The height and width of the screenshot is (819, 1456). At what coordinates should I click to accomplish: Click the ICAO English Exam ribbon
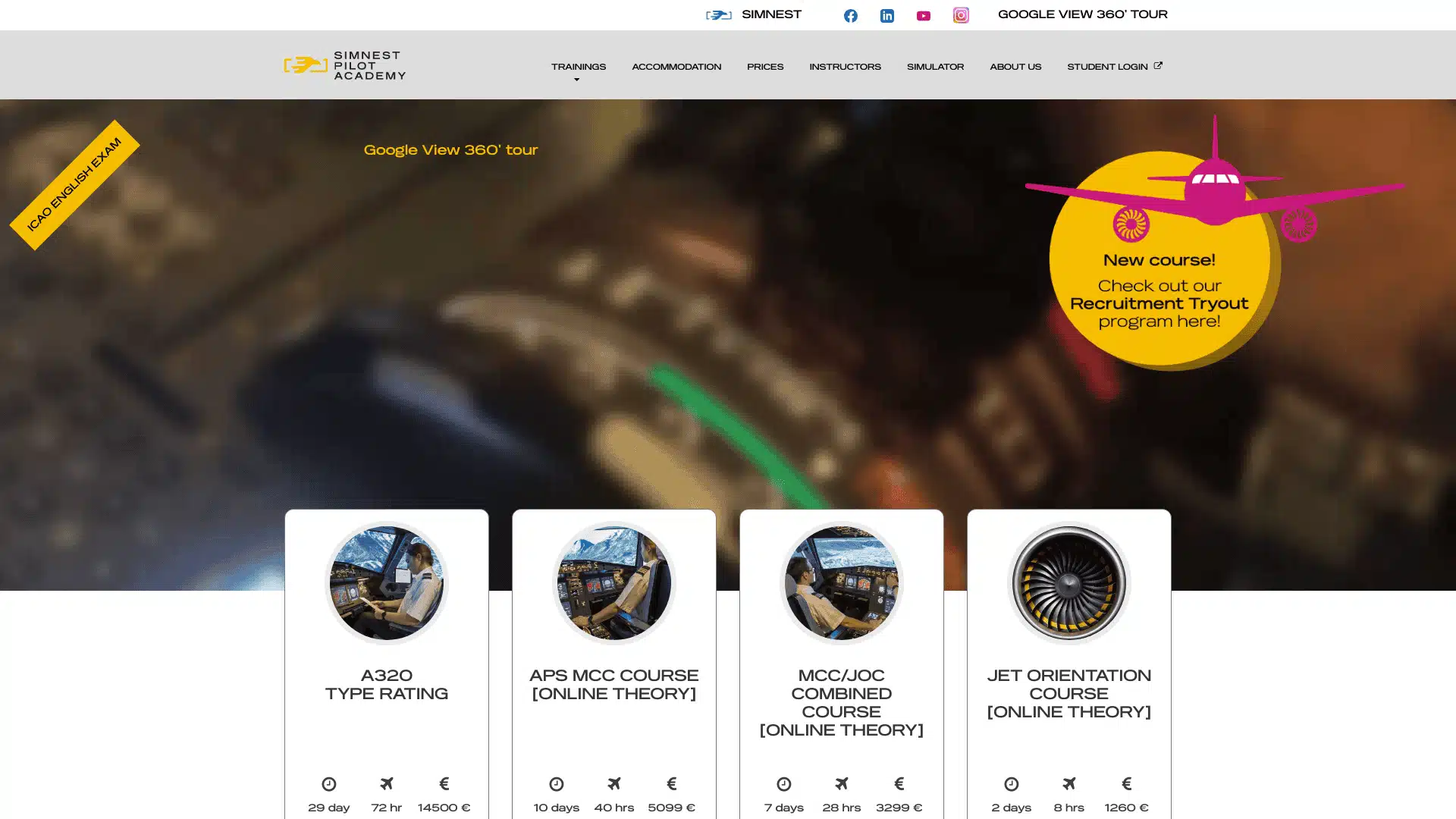[x=74, y=185]
